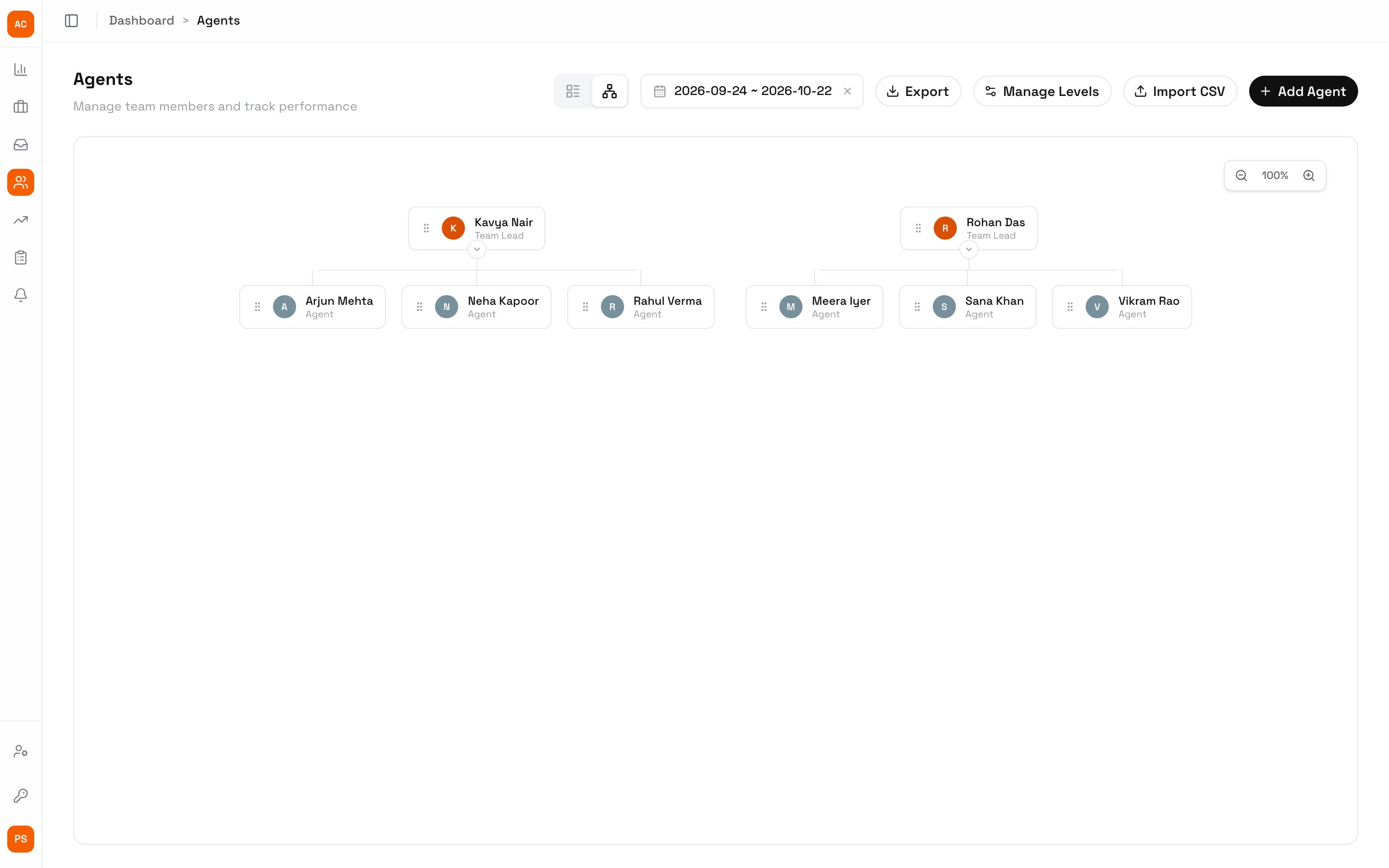
Task: Open the date range picker
Action: click(x=752, y=91)
